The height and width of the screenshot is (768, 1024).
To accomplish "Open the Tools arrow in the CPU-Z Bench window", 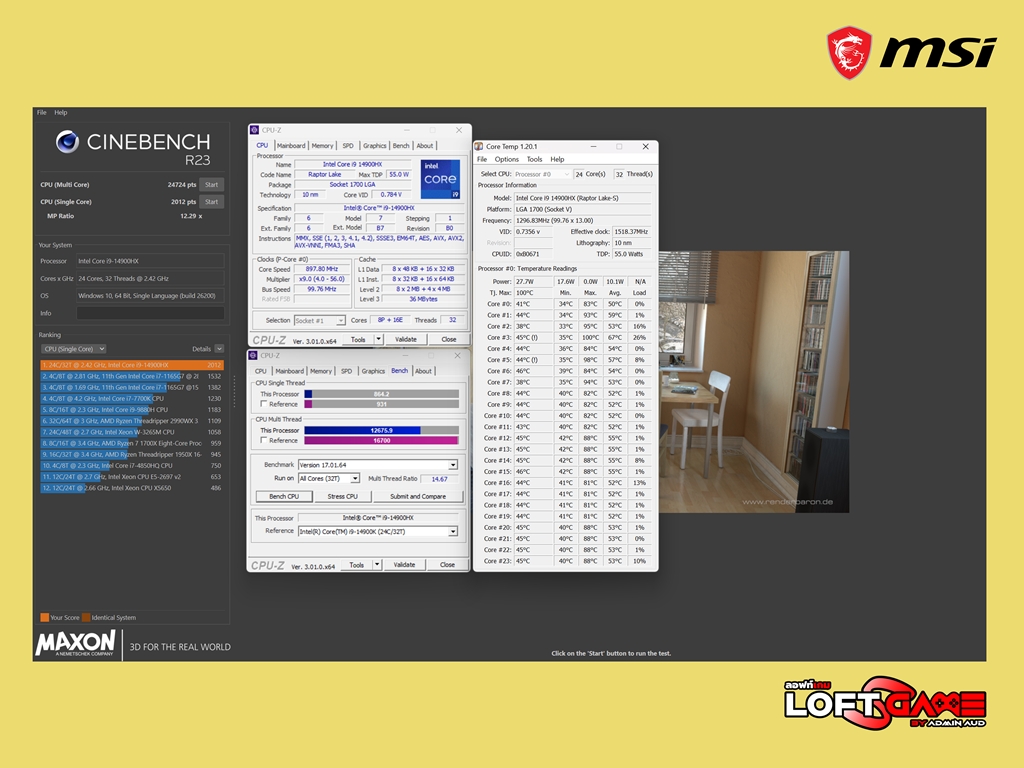I will [x=377, y=565].
